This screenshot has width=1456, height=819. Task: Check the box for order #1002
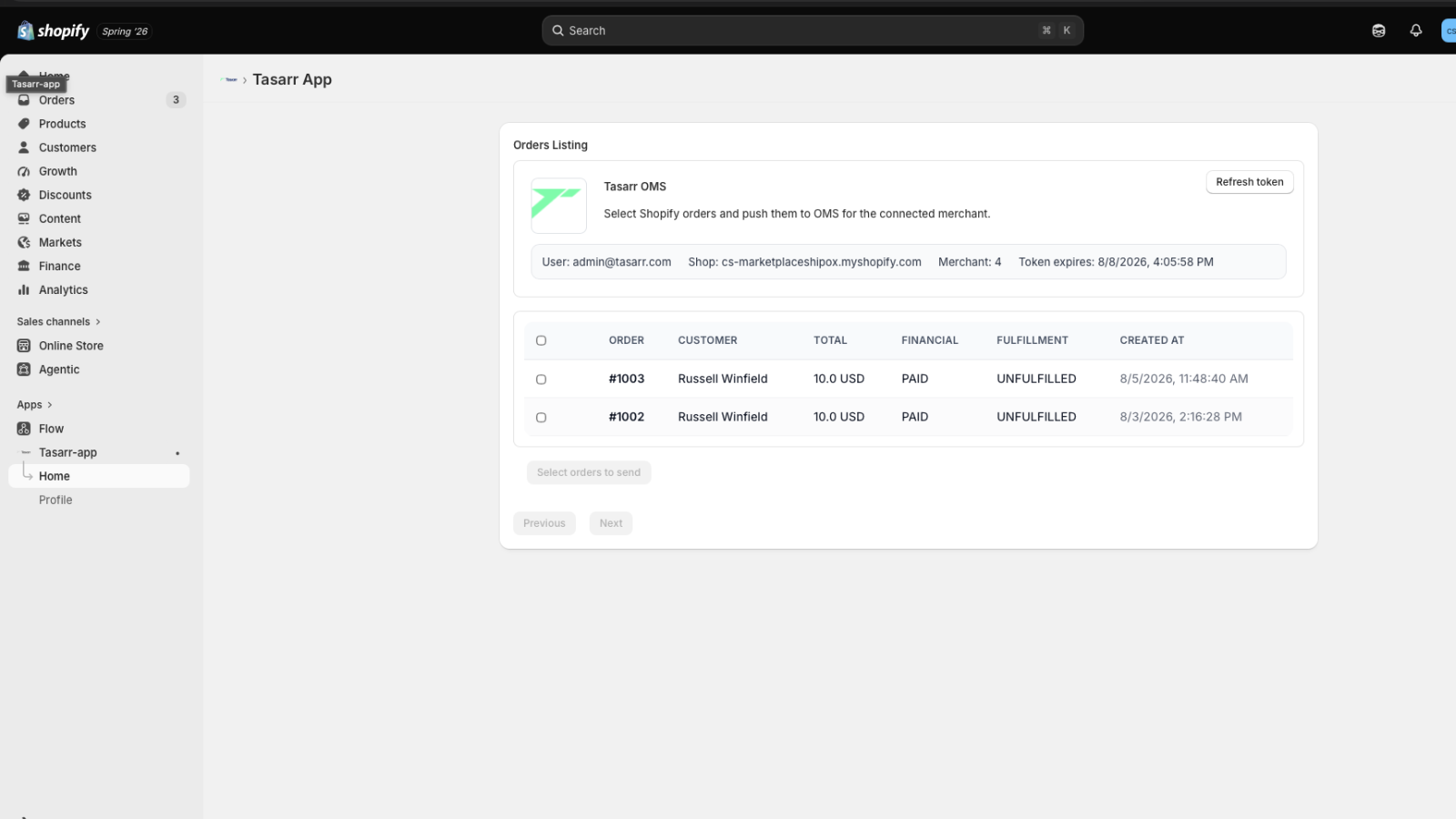coord(541,418)
